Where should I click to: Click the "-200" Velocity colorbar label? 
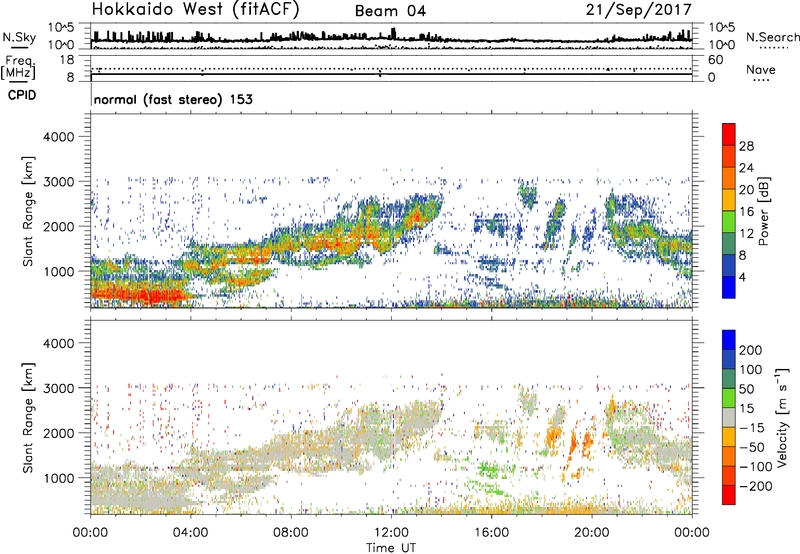pyautogui.click(x=756, y=486)
